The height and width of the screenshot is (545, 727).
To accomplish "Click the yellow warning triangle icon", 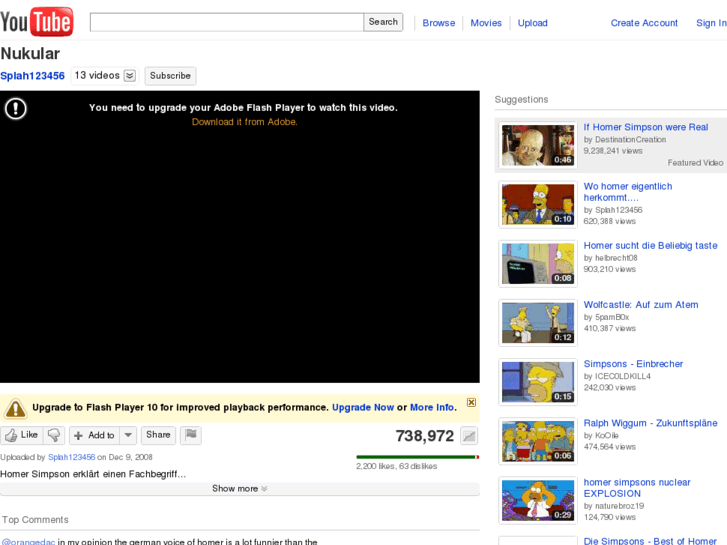I will coord(15,408).
